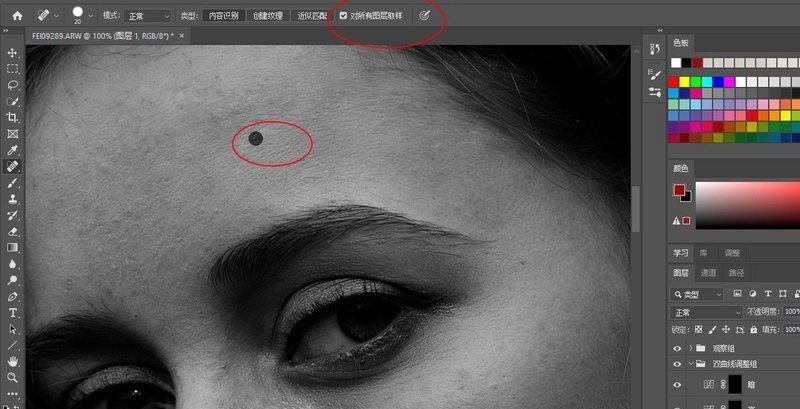Image resolution: width=800 pixels, height=409 pixels.
Task: Select the Eyedropper tool
Action: click(x=13, y=150)
